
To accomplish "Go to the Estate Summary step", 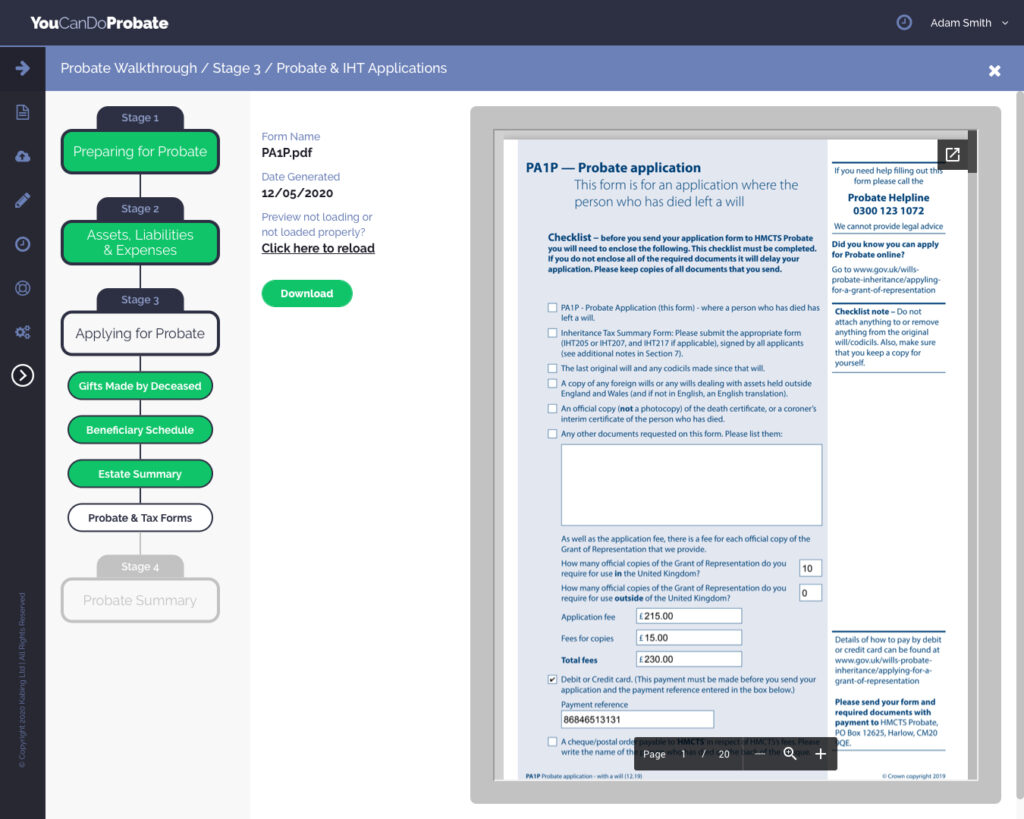I will click(140, 474).
